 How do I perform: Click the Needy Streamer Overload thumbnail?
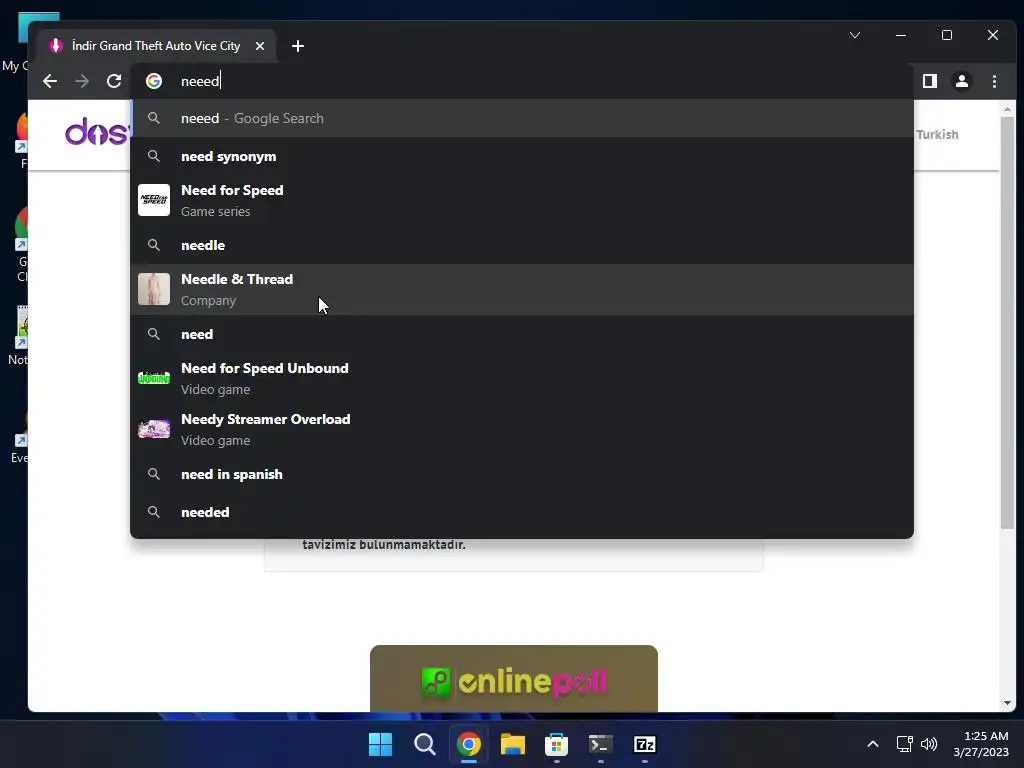pyautogui.click(x=154, y=428)
